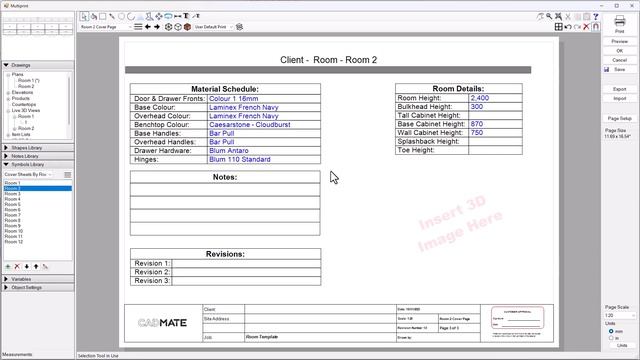Click the green add symbol icon
Viewport: 640px width, 360px height.
coord(8,267)
